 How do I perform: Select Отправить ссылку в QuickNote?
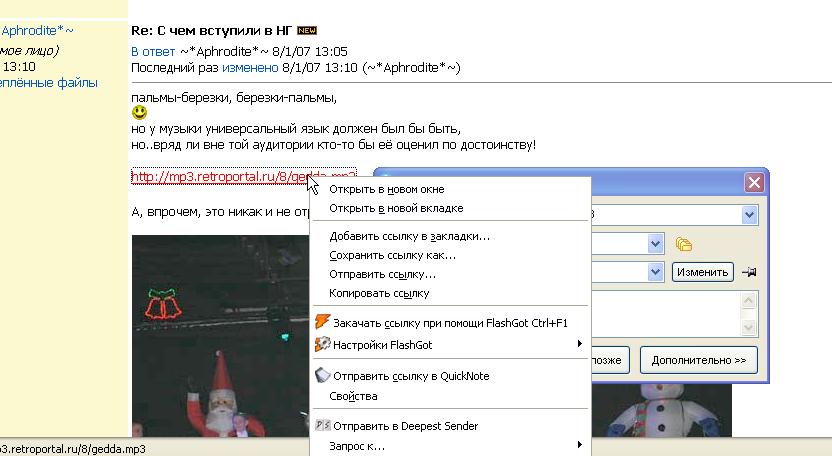tap(450, 376)
